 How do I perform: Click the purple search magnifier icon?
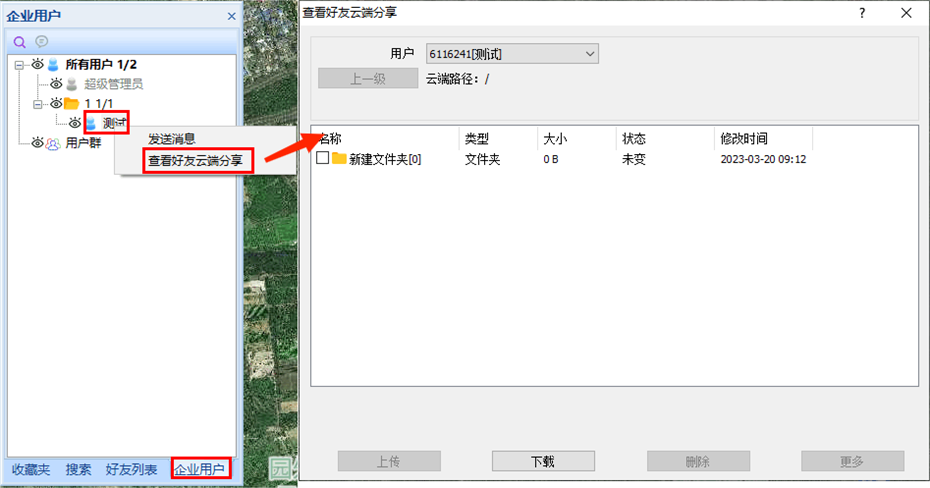coord(19,42)
